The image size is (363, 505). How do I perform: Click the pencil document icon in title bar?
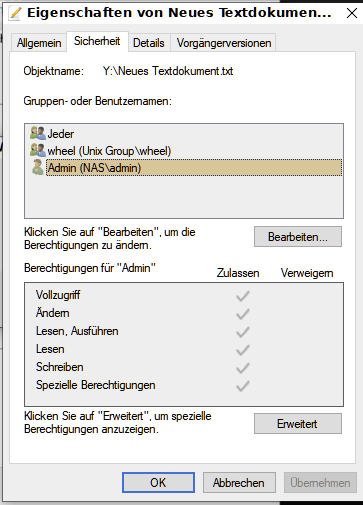[15, 13]
